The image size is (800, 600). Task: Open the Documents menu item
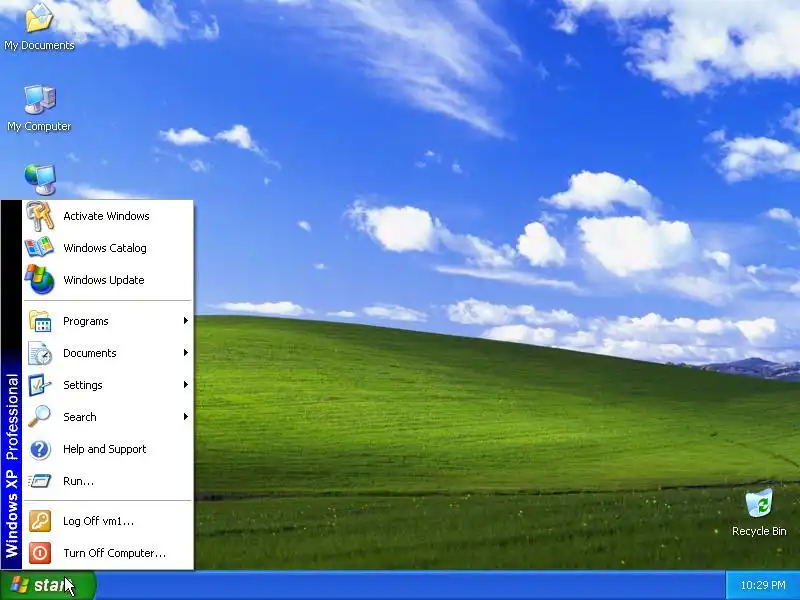pos(108,353)
